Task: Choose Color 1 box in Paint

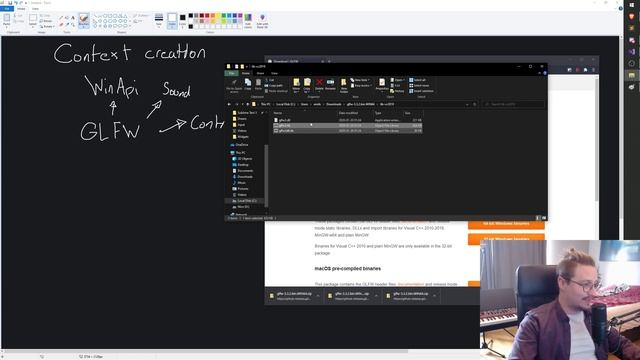Action: (x=172, y=20)
